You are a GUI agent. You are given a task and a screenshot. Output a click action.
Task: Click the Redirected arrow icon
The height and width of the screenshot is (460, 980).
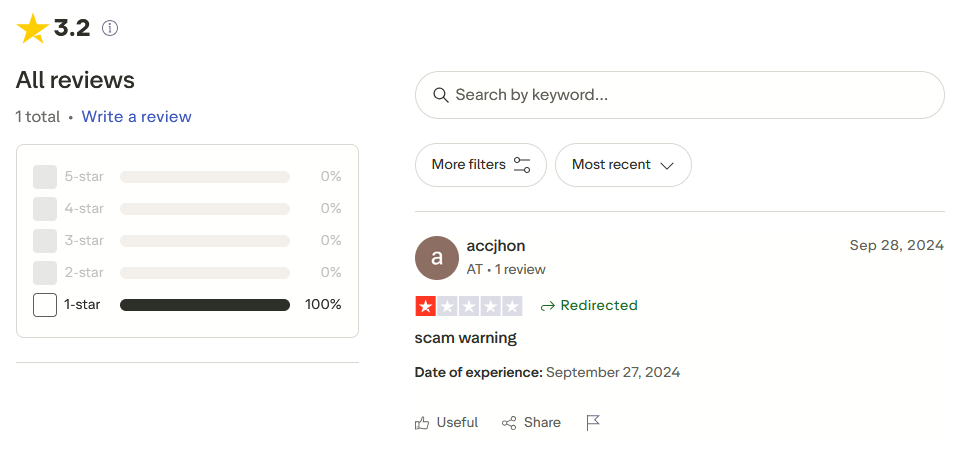[547, 306]
